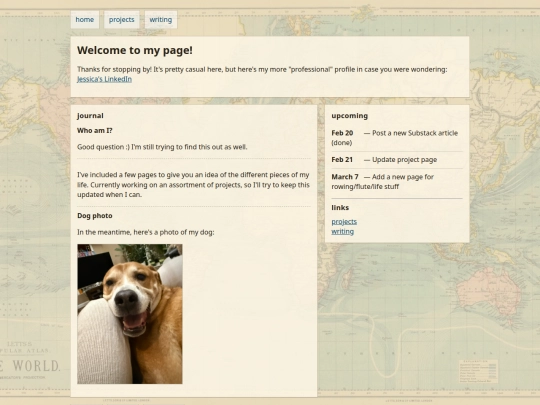540x405 pixels.
Task: Click the 'I've included a few pages' paragraph
Action: point(194,185)
